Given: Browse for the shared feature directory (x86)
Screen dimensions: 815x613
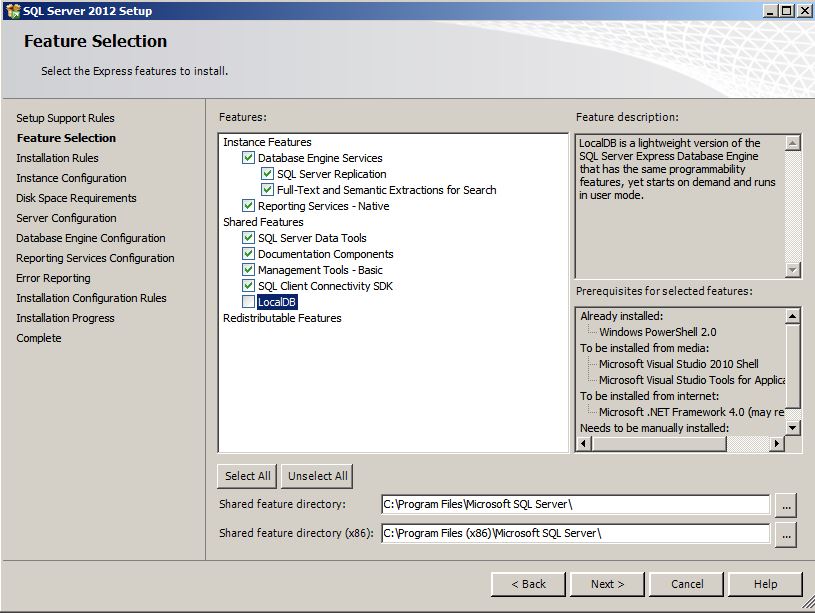Looking at the screenshot, I should pyautogui.click(x=786, y=534).
